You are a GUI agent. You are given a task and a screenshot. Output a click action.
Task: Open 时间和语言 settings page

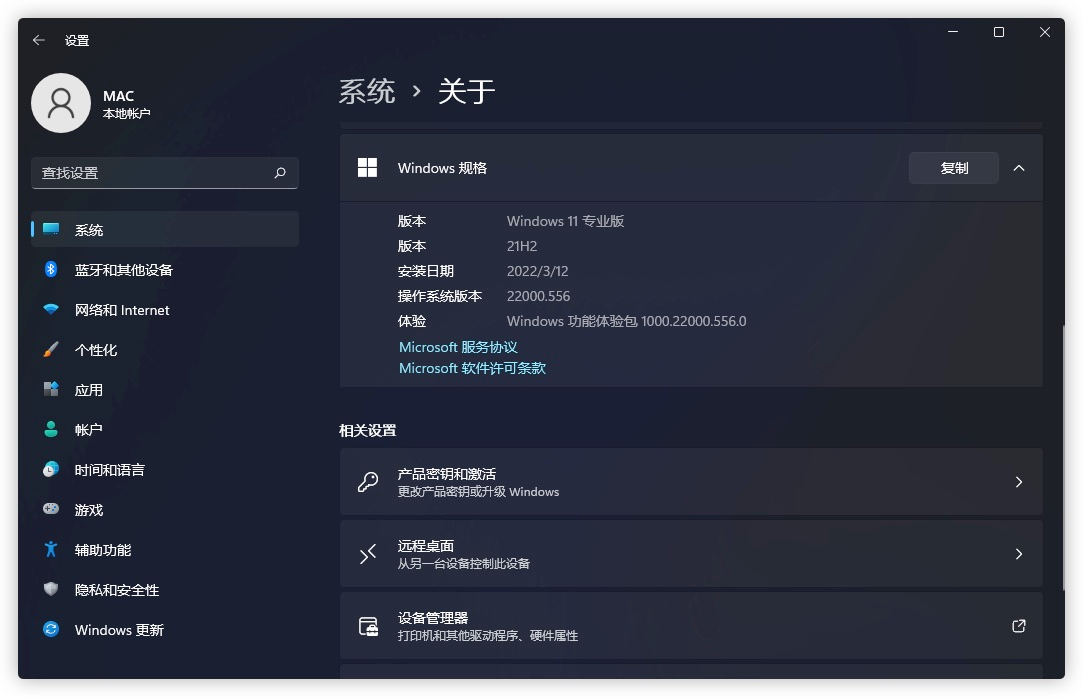[x=165, y=469]
